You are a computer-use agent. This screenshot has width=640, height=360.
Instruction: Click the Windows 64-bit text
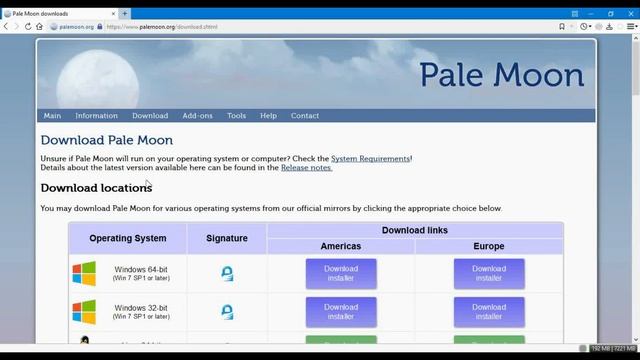click(x=141, y=269)
